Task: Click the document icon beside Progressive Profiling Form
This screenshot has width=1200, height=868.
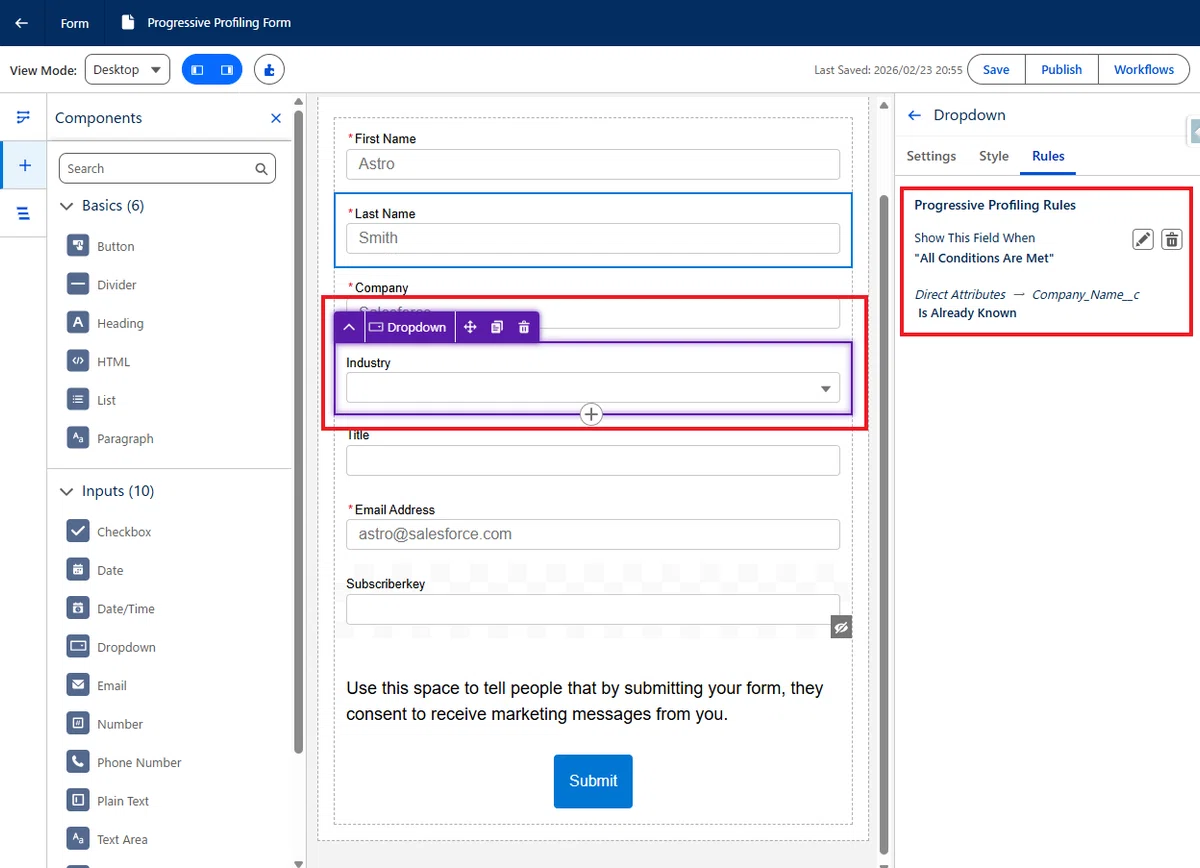Action: pyautogui.click(x=127, y=22)
